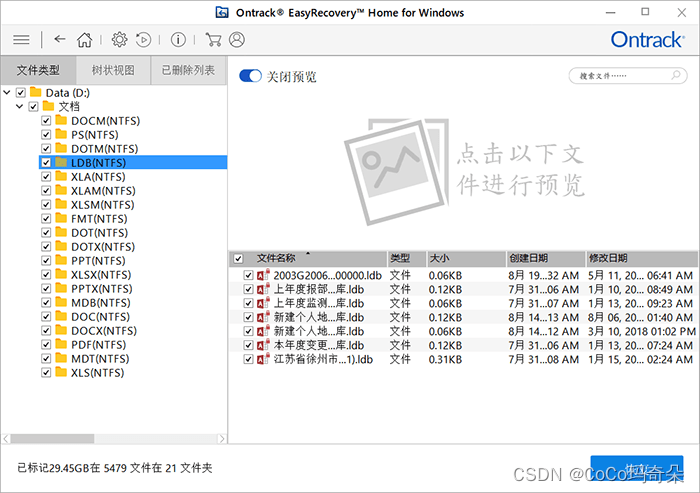
Task: Click the blue recover button
Action: 636,468
